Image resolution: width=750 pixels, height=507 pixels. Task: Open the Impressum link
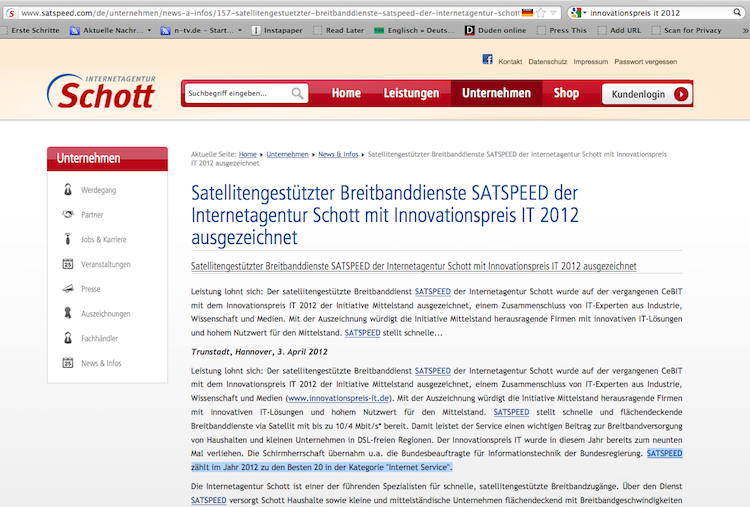click(591, 62)
